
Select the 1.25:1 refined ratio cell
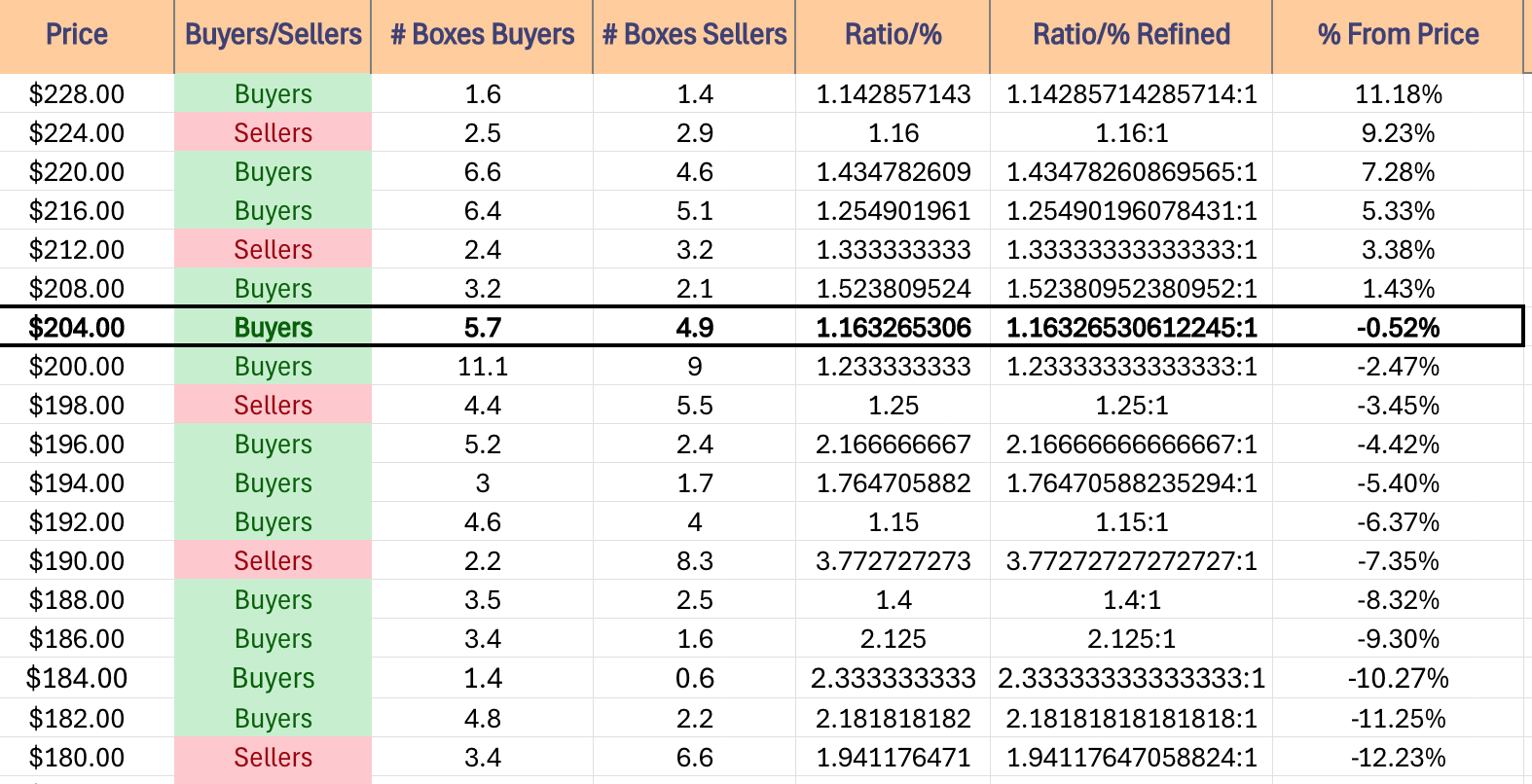(x=1131, y=406)
